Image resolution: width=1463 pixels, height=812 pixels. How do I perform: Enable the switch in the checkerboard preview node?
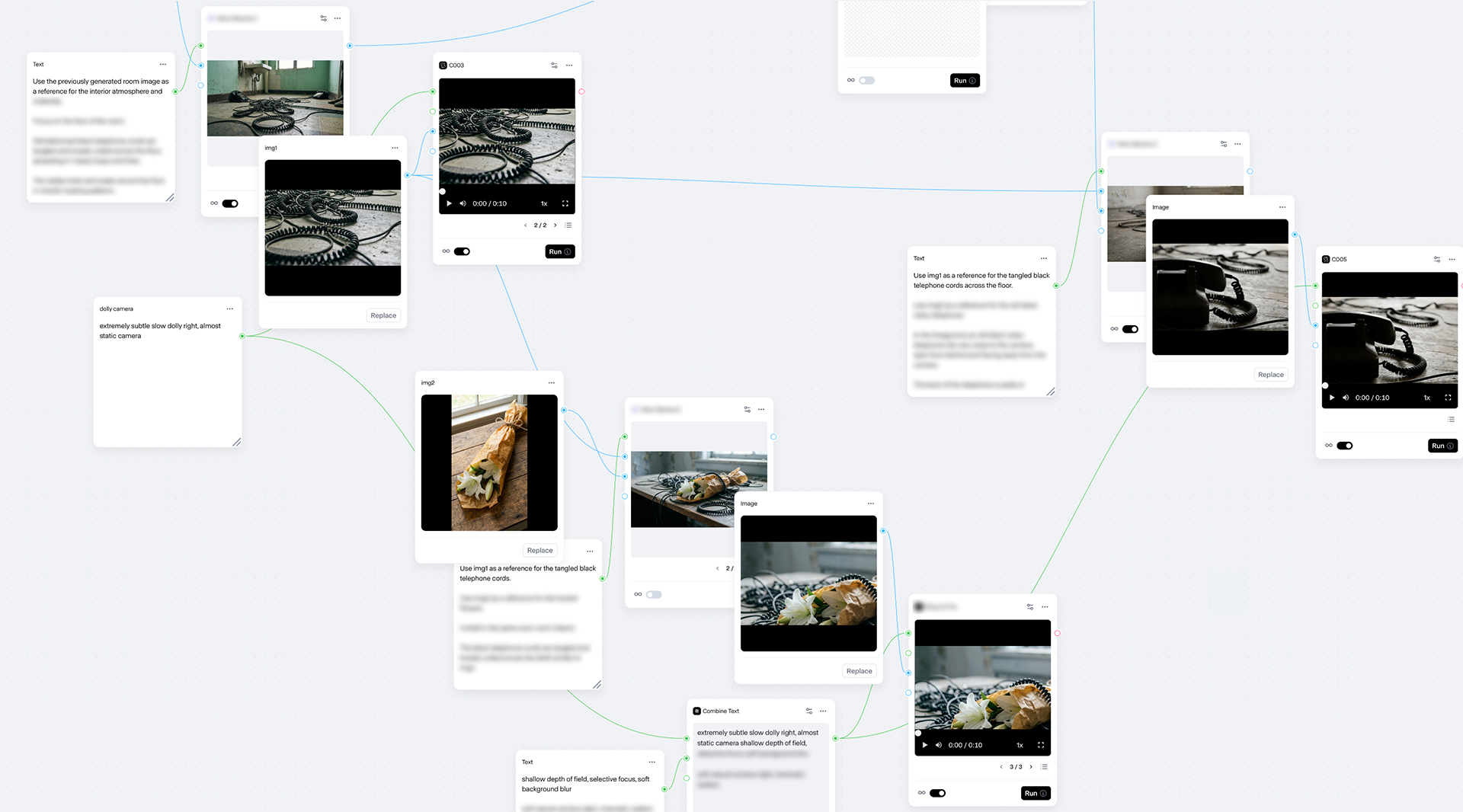(x=867, y=80)
